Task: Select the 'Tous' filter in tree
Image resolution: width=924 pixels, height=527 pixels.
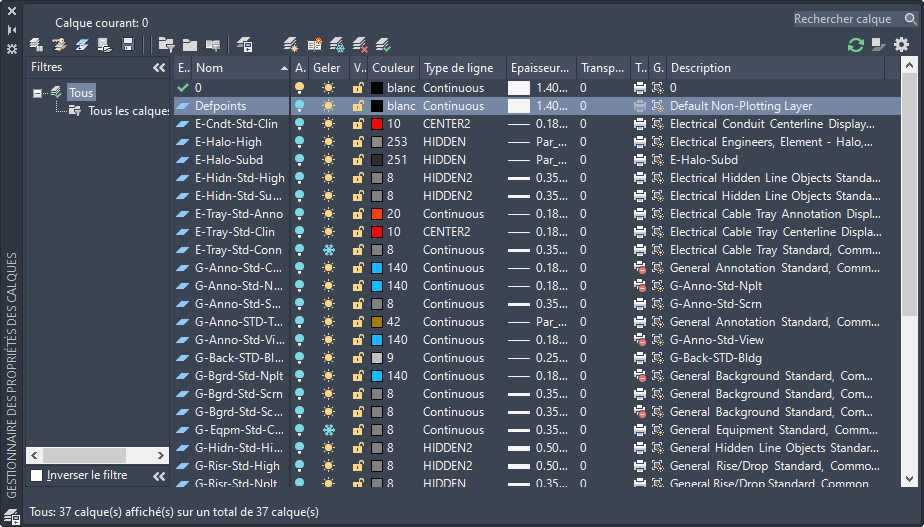Action: point(81,93)
